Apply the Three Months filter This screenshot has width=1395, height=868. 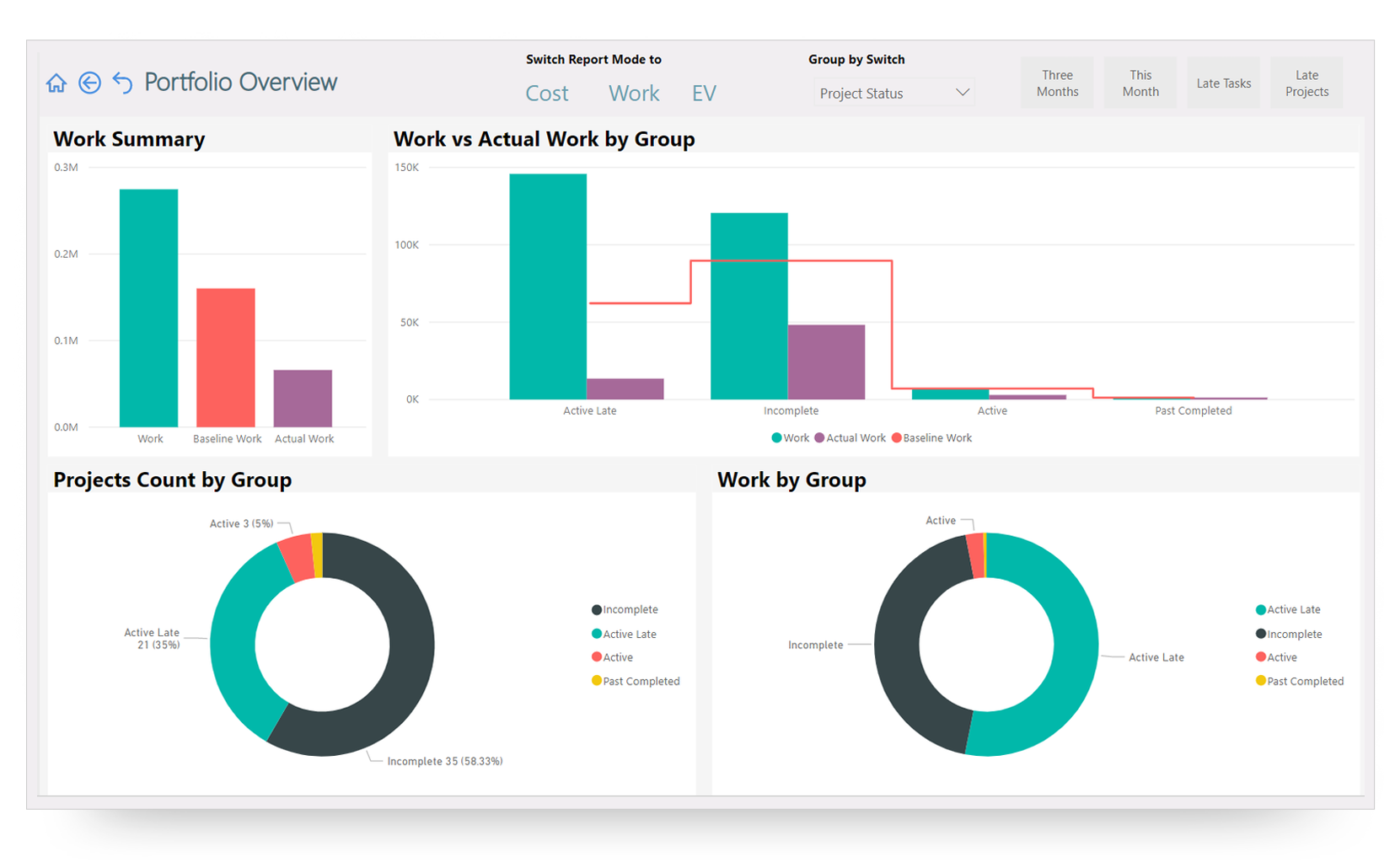coord(1057,83)
